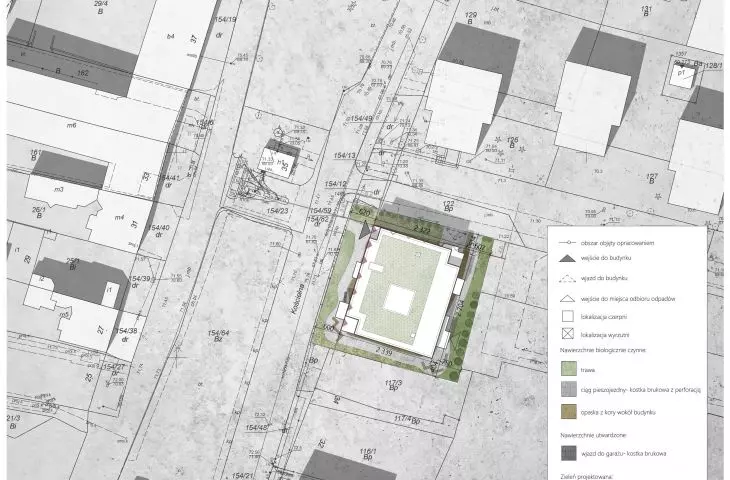
Task: Click parcel label '26/1 B'
Action: pos(39,213)
